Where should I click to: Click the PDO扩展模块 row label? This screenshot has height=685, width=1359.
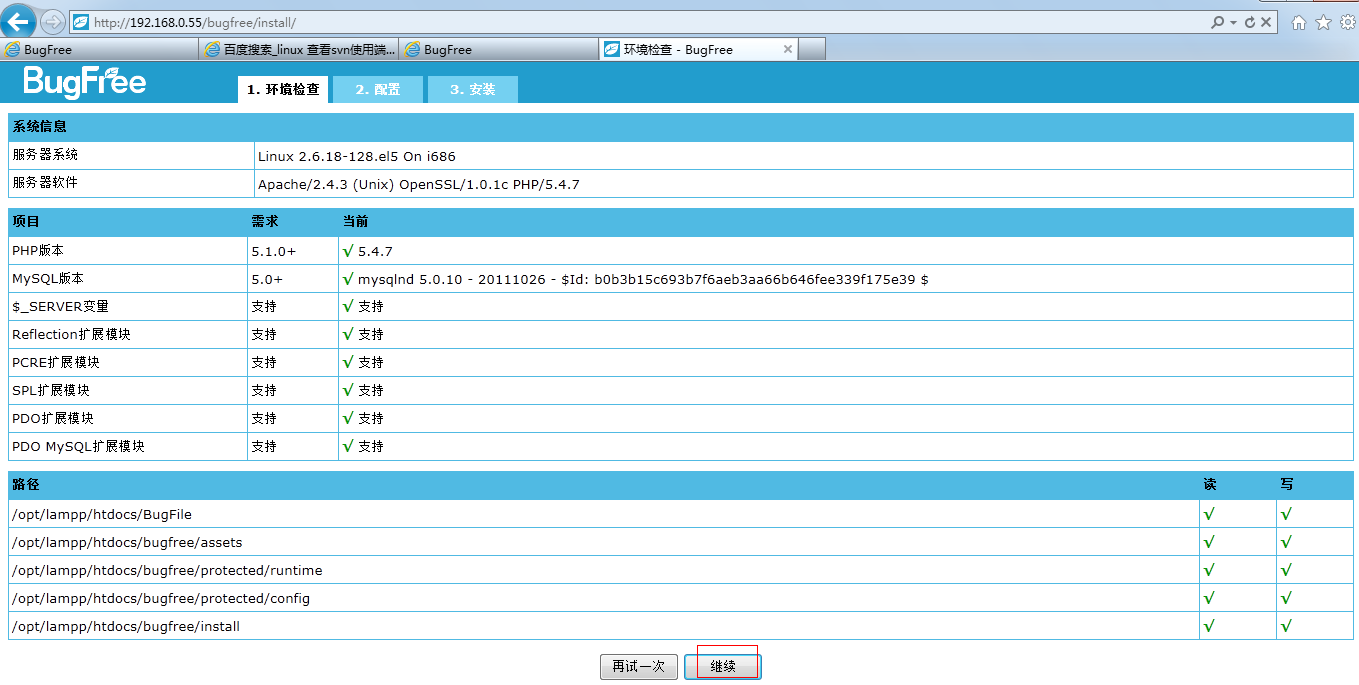(53, 418)
